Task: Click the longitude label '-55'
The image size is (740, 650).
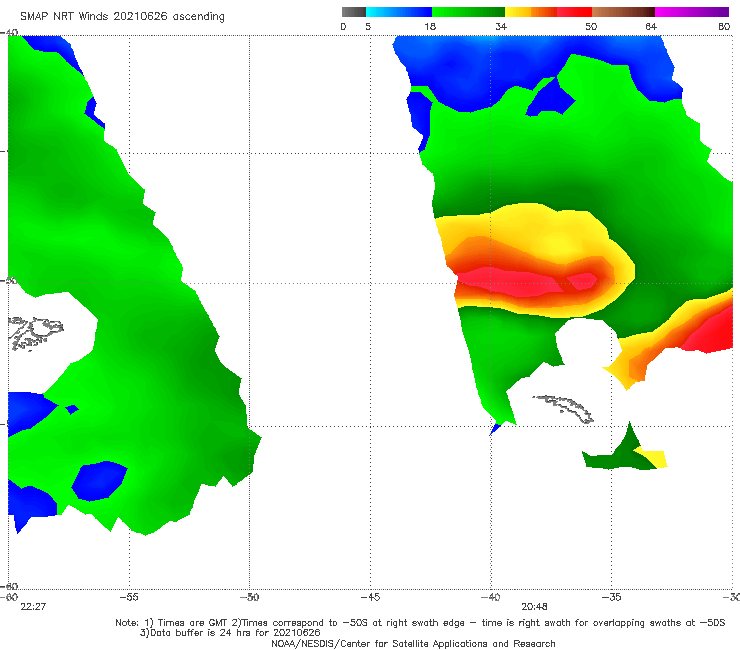Action: click(129, 597)
